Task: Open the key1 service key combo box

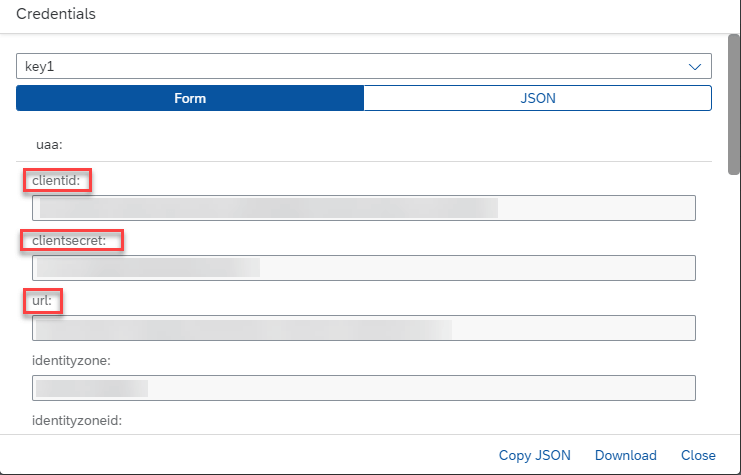Action: [x=363, y=66]
